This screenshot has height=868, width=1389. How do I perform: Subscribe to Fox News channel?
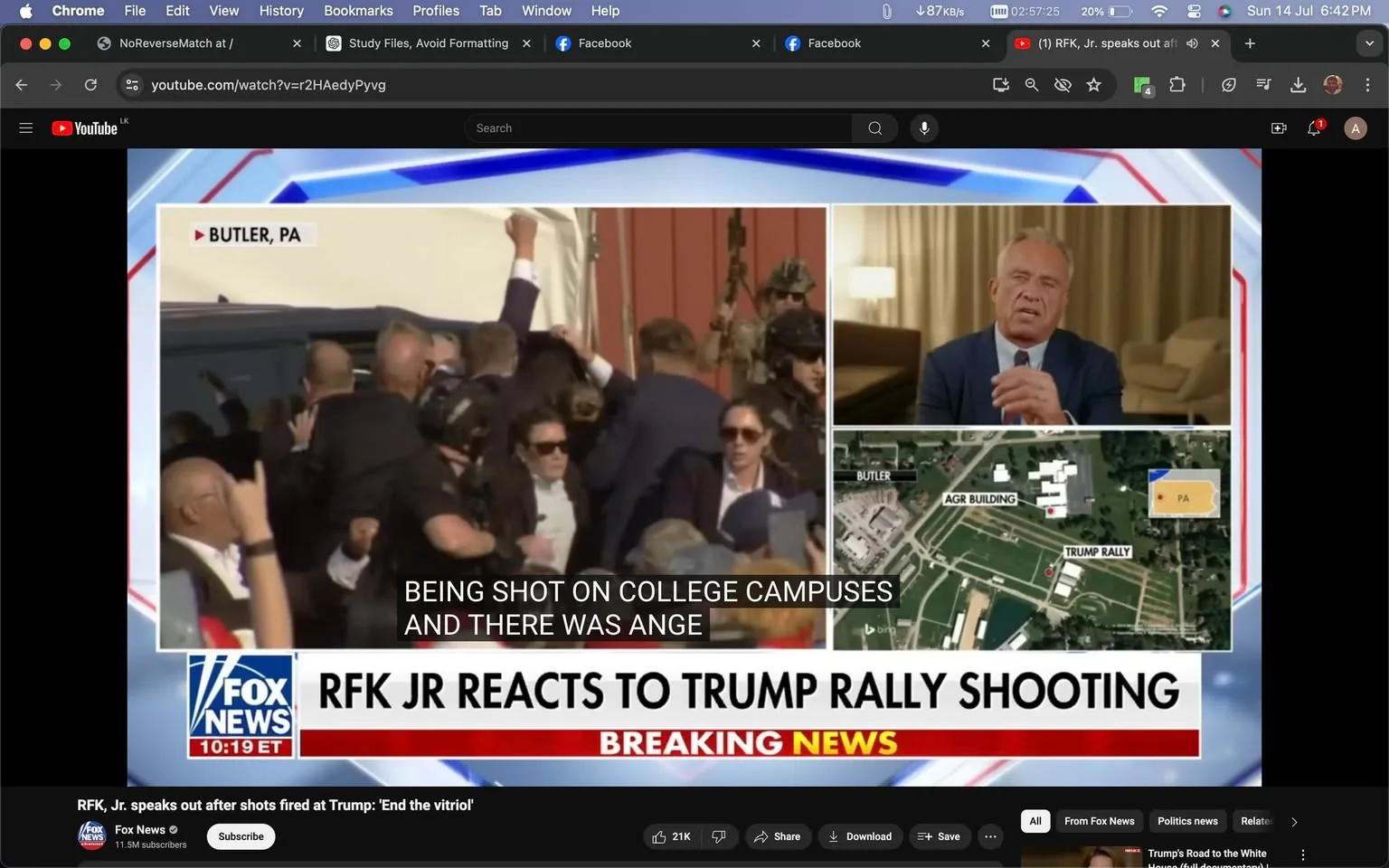pyautogui.click(x=241, y=836)
